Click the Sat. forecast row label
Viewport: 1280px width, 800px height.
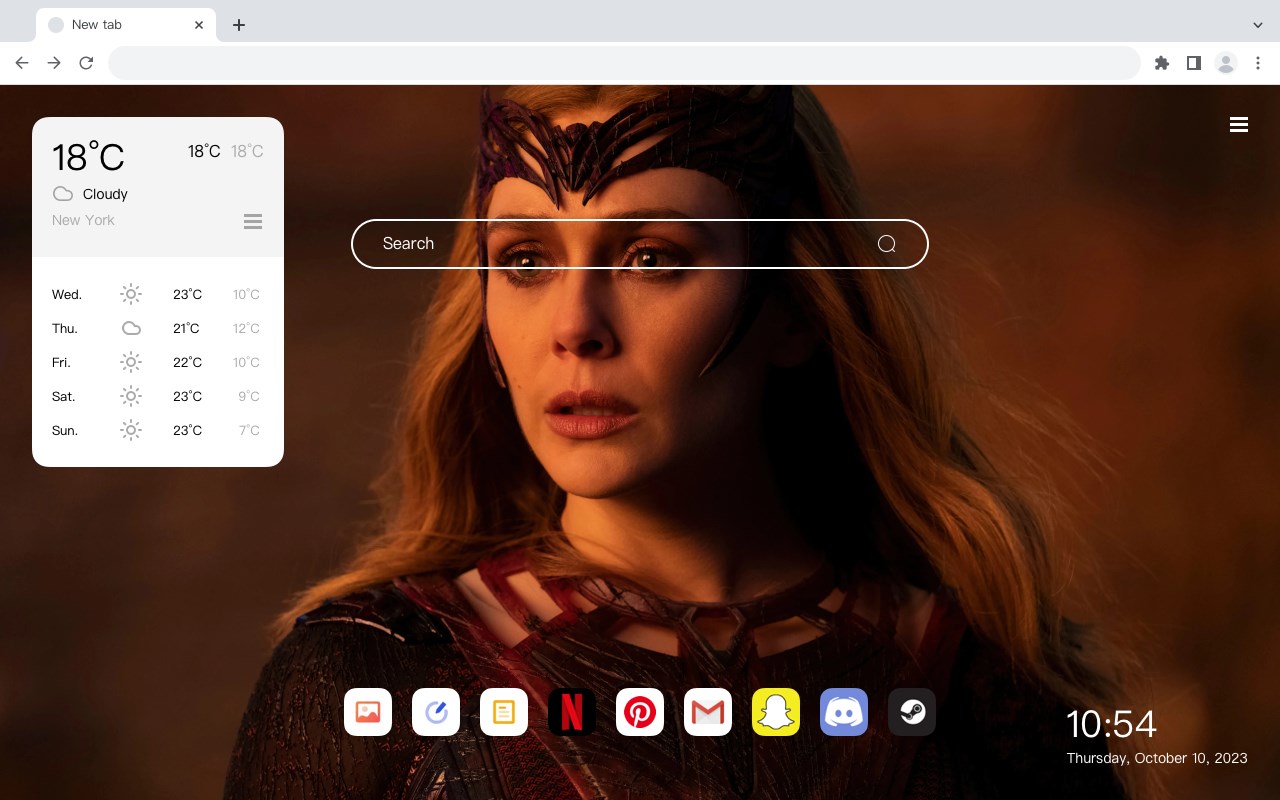pos(64,396)
